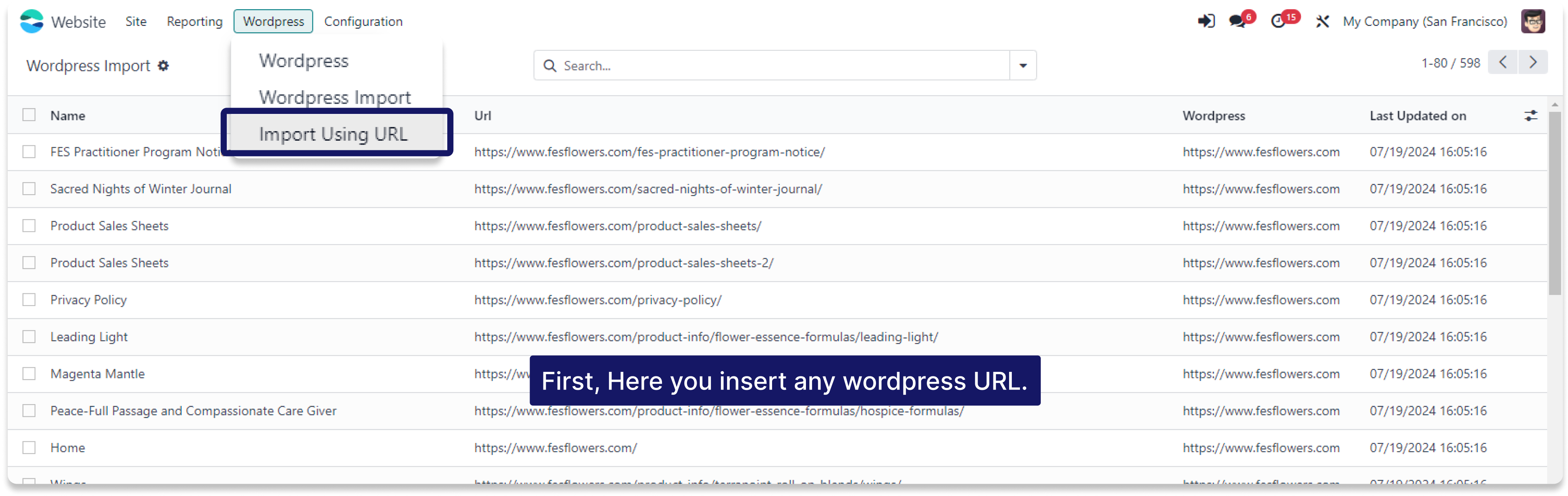The image size is (1568, 496).
Task: Select the Leading Light row checkbox
Action: 29,337
